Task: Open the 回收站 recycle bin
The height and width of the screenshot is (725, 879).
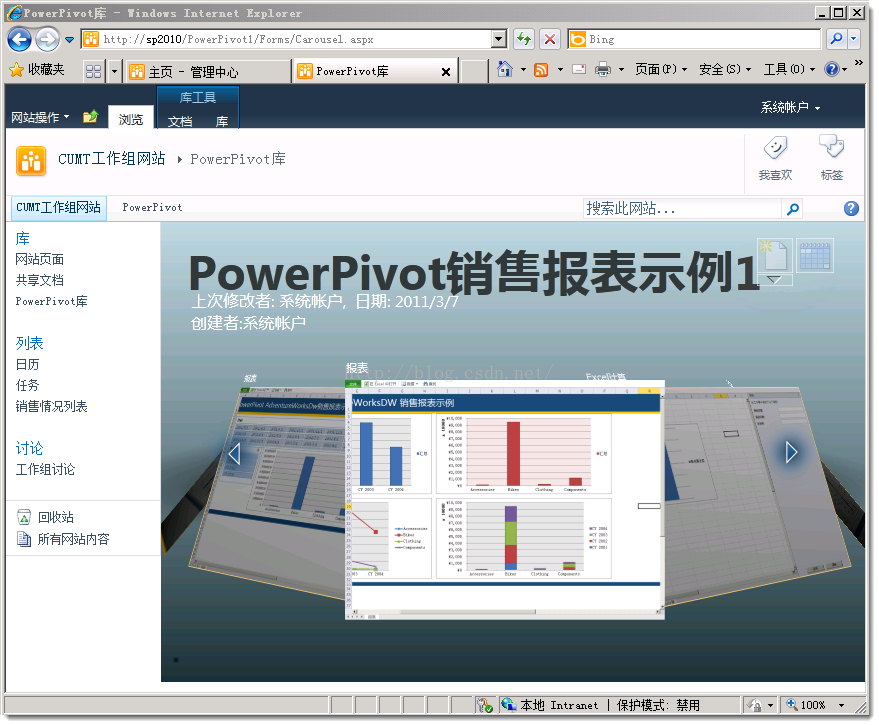Action: pyautogui.click(x=45, y=517)
